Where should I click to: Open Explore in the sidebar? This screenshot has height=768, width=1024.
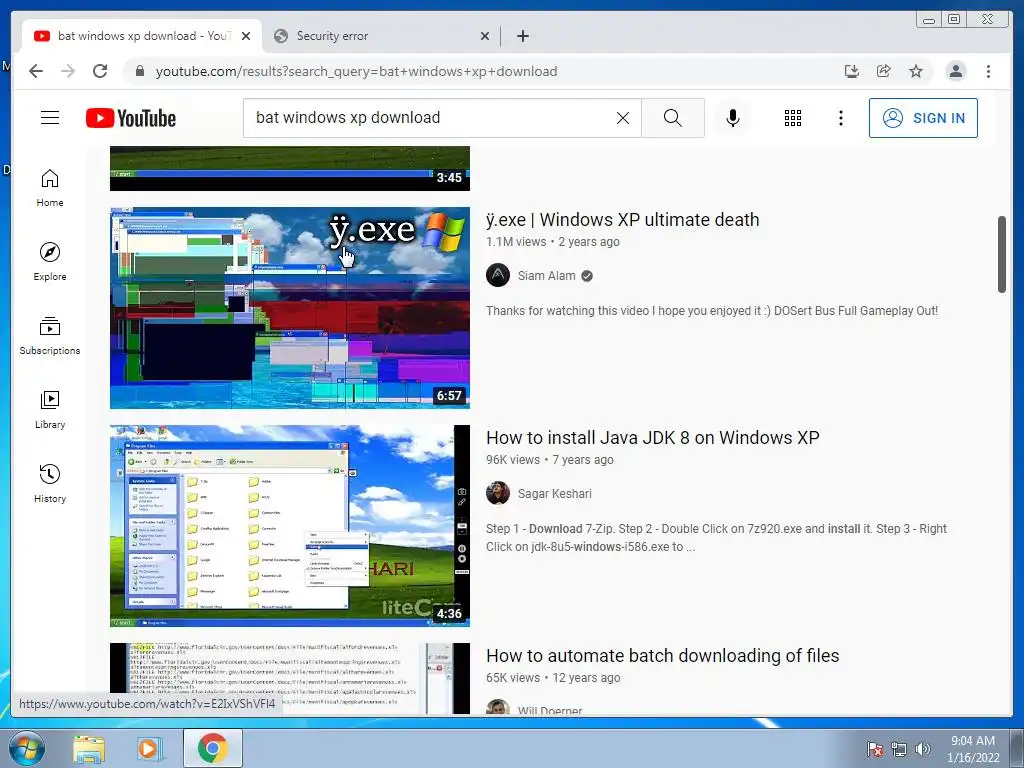50,262
